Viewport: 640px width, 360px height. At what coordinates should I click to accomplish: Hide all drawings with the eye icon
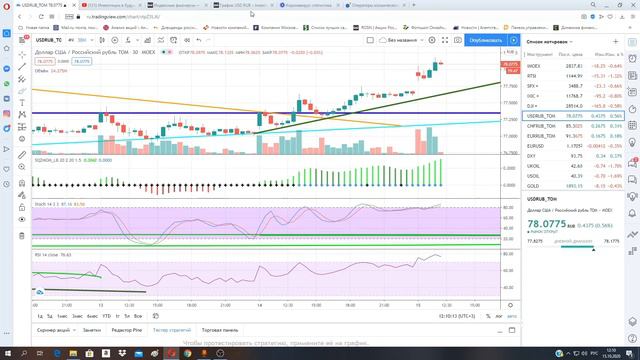coord(22,220)
